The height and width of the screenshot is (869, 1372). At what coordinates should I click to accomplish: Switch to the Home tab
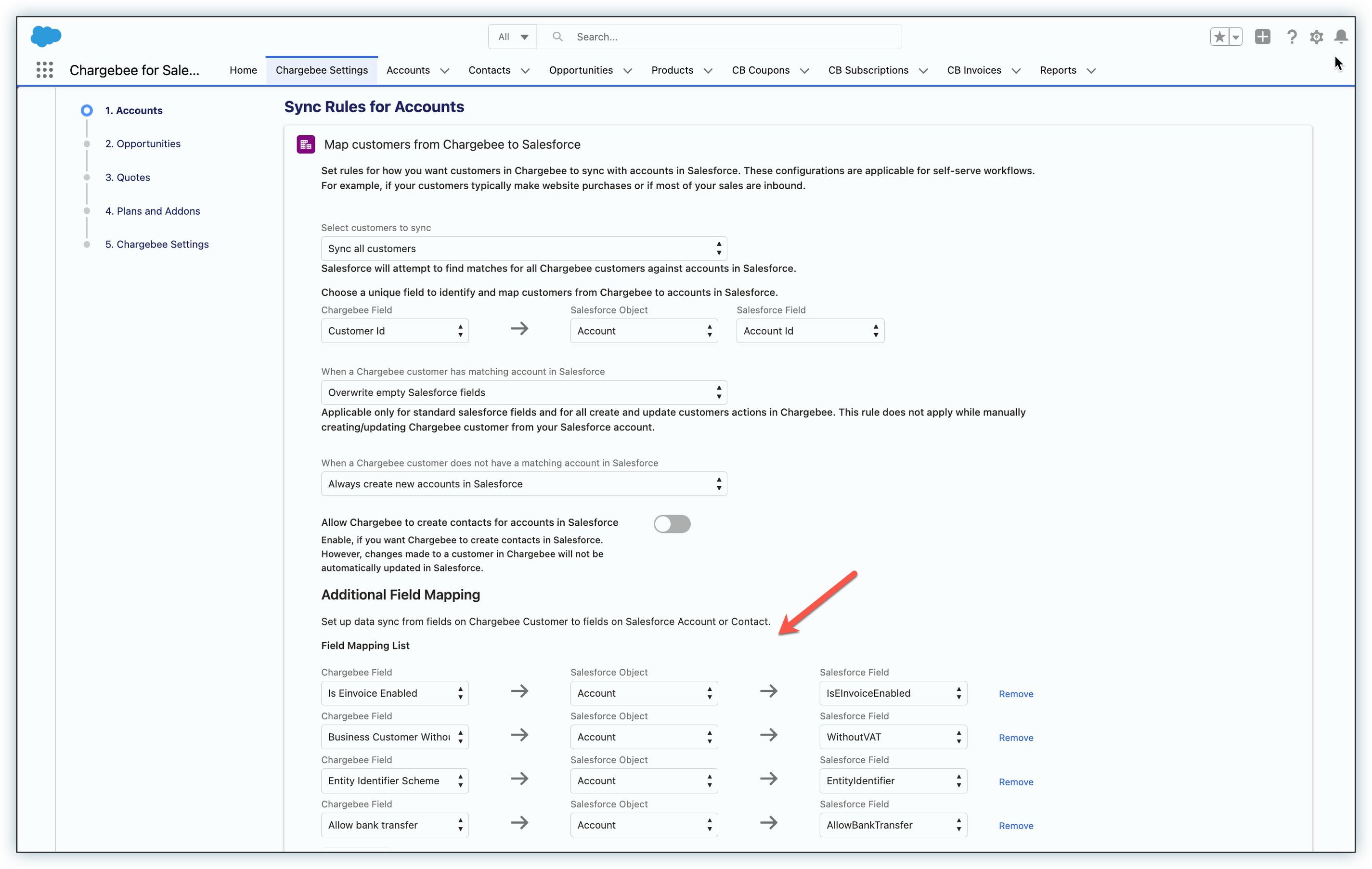coord(243,70)
